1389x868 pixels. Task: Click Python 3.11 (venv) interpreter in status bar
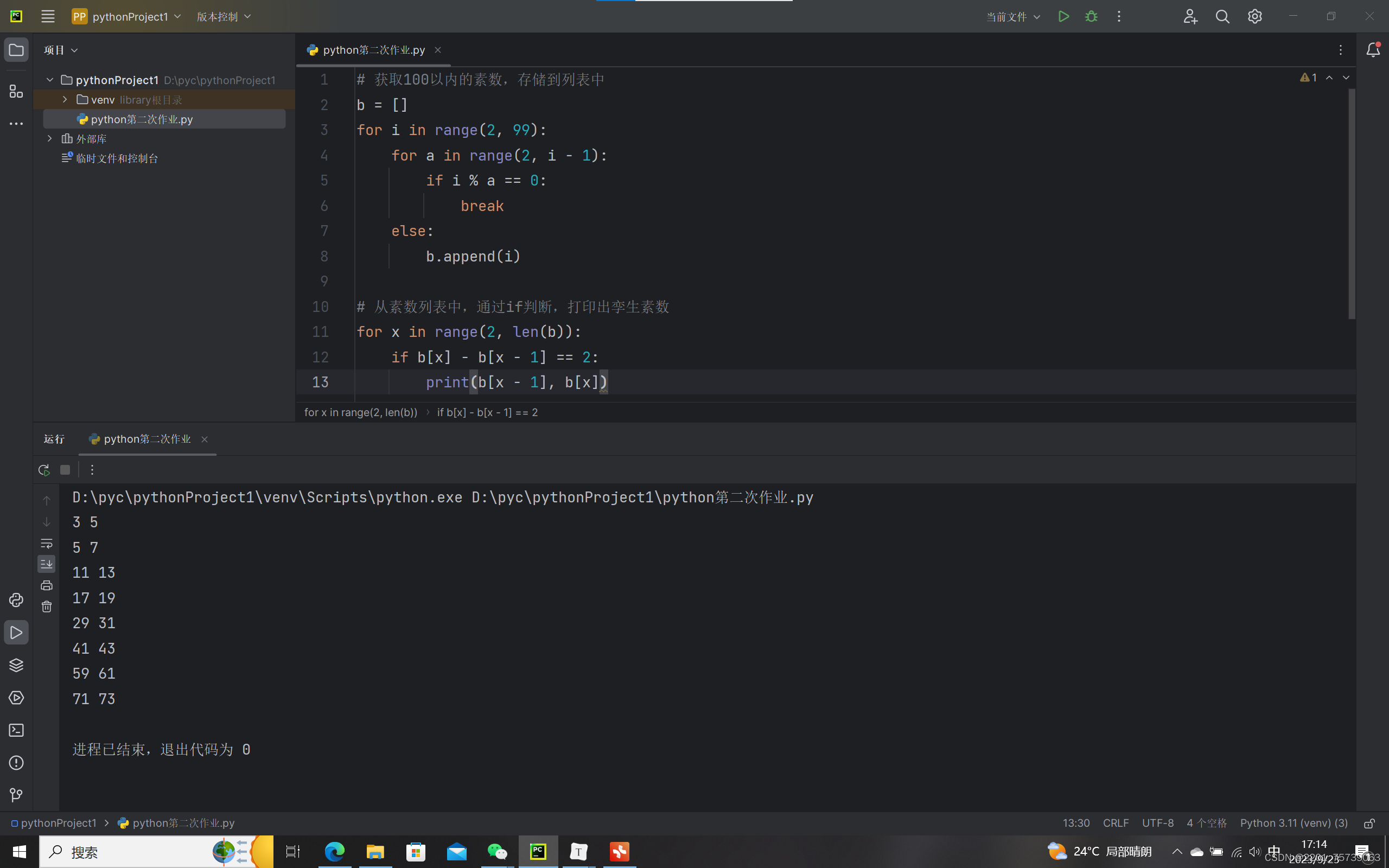click(1293, 823)
